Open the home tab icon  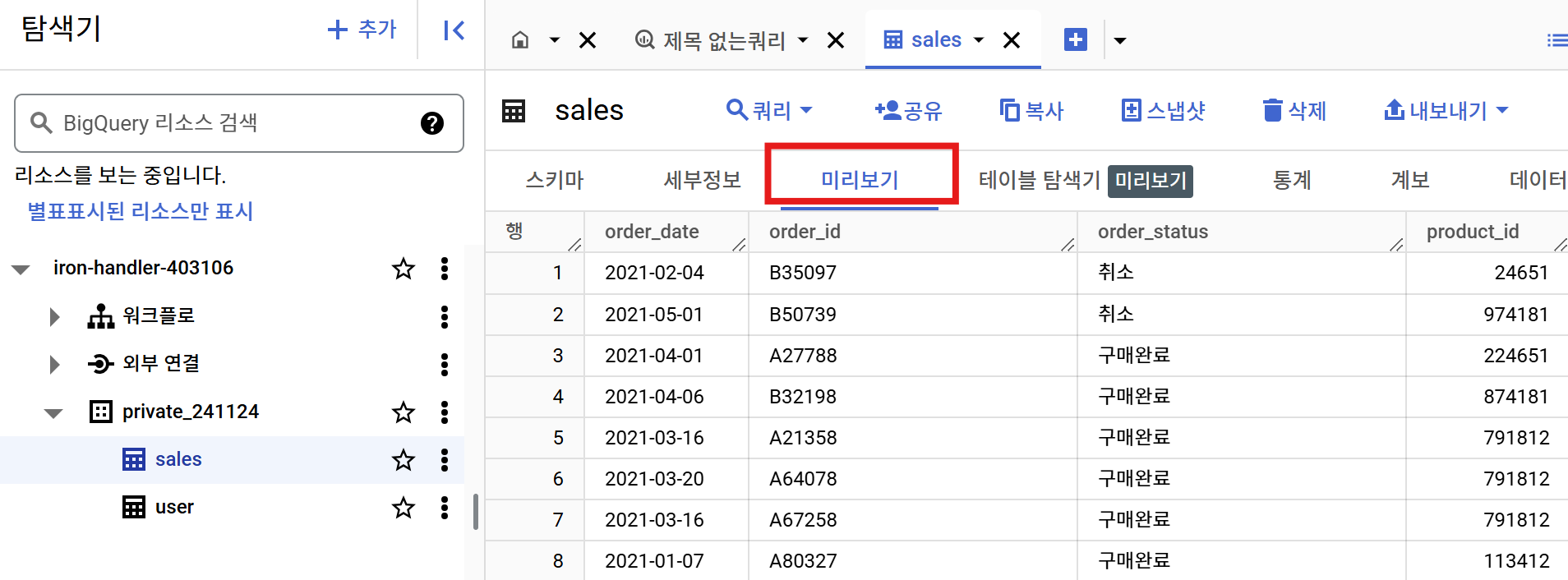(x=520, y=39)
